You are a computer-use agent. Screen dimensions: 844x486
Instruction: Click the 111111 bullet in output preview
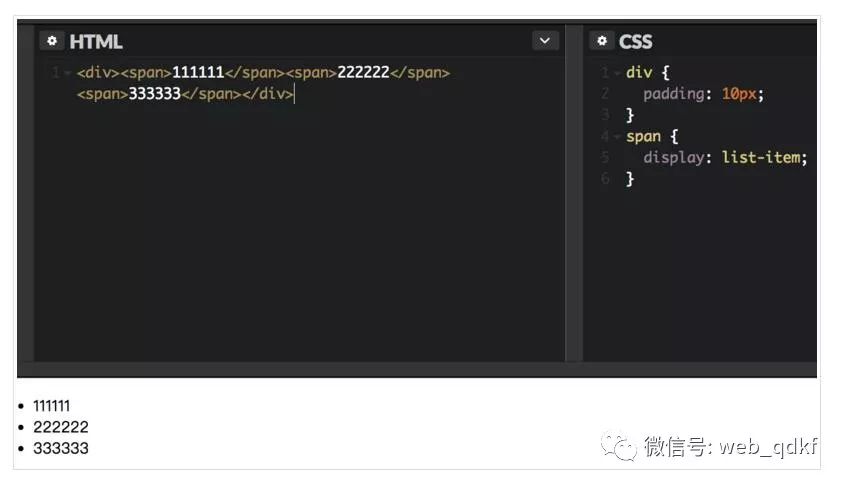(x=52, y=406)
